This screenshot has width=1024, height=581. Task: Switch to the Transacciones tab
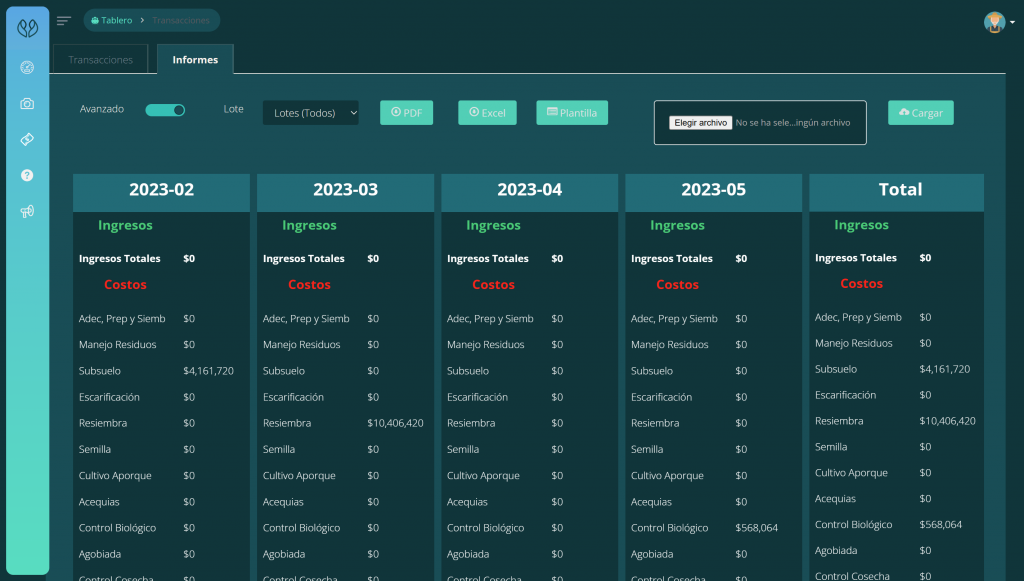pyautogui.click(x=100, y=60)
